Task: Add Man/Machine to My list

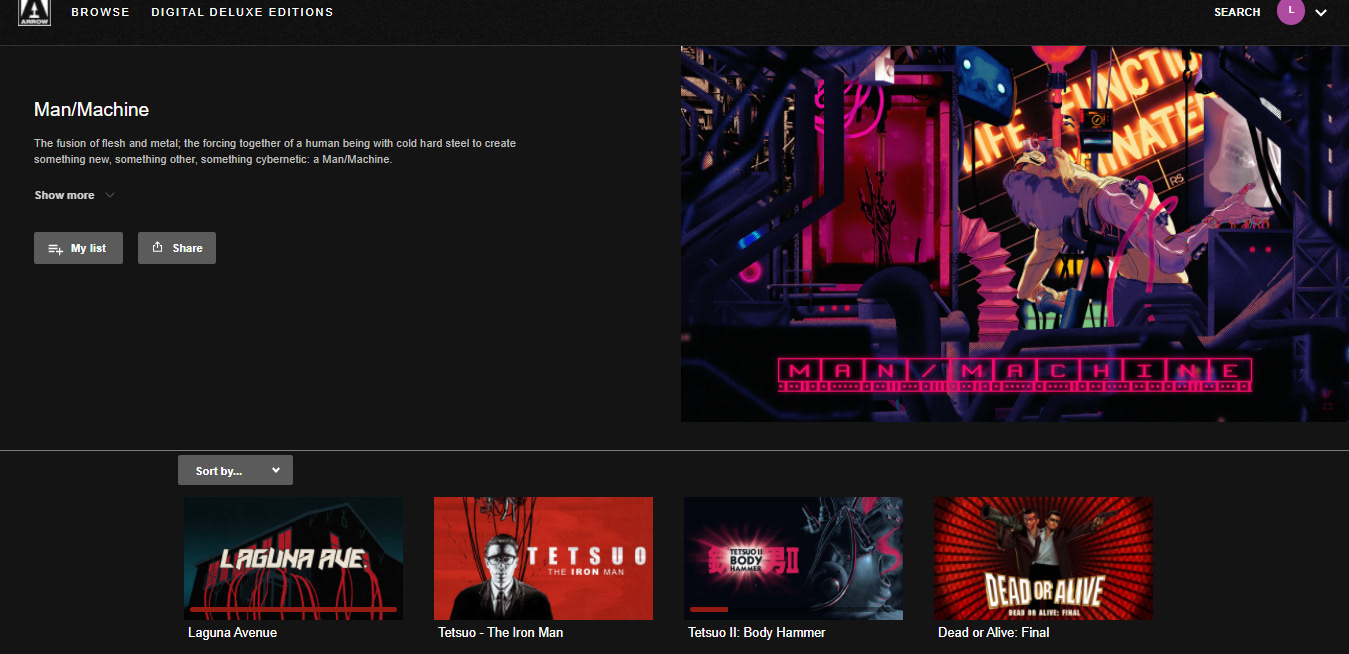Action: point(78,248)
